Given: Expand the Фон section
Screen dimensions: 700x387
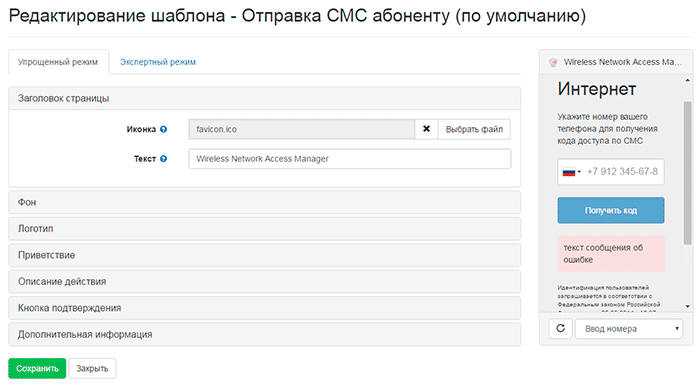Looking at the screenshot, I should (264, 203).
